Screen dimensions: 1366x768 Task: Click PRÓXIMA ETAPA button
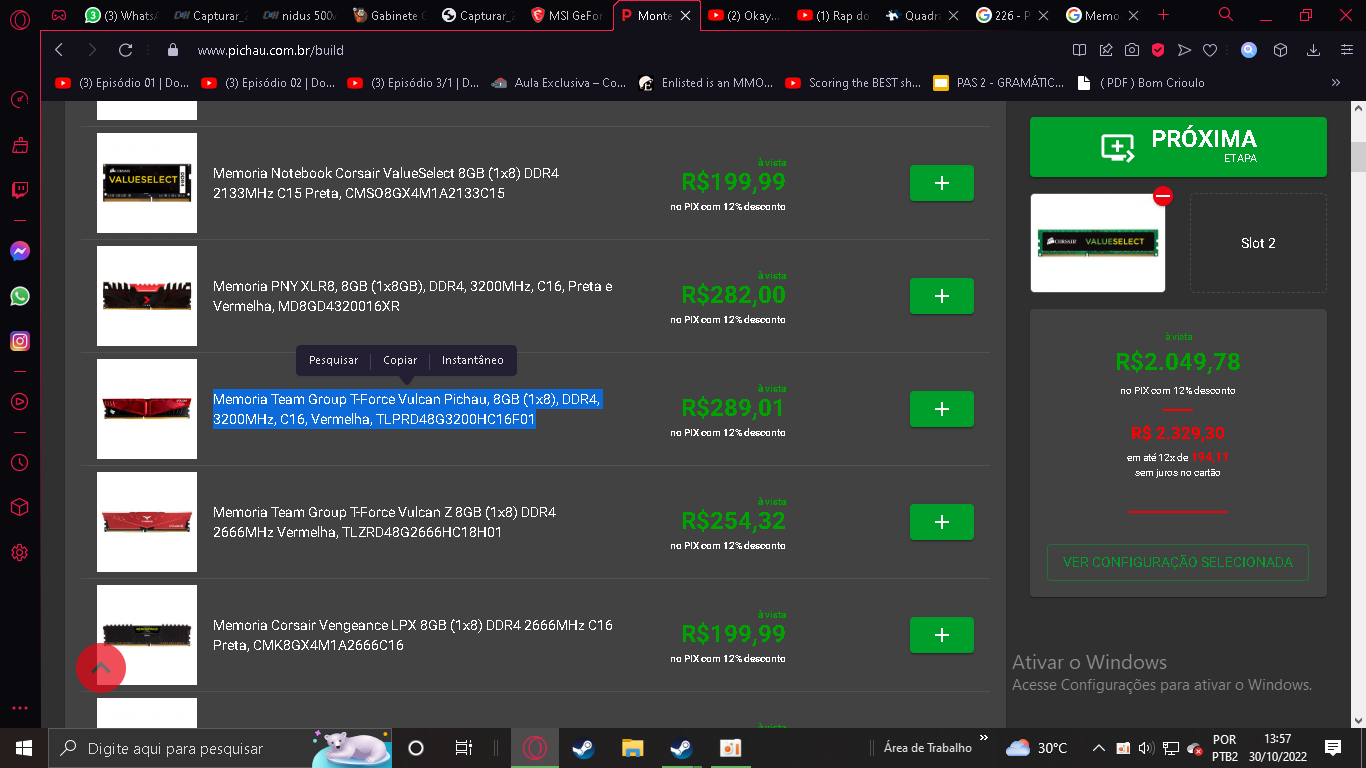1178,147
